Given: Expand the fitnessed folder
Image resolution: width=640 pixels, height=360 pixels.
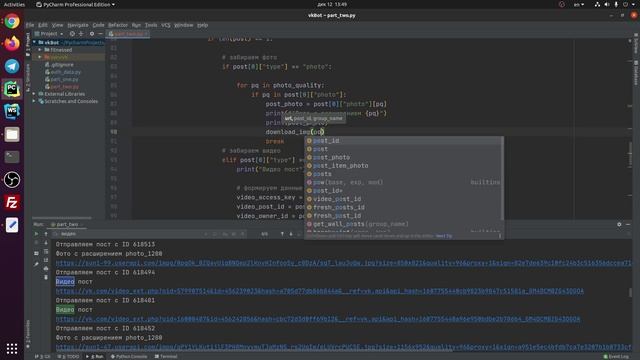Looking at the screenshot, I should pos(40,50).
